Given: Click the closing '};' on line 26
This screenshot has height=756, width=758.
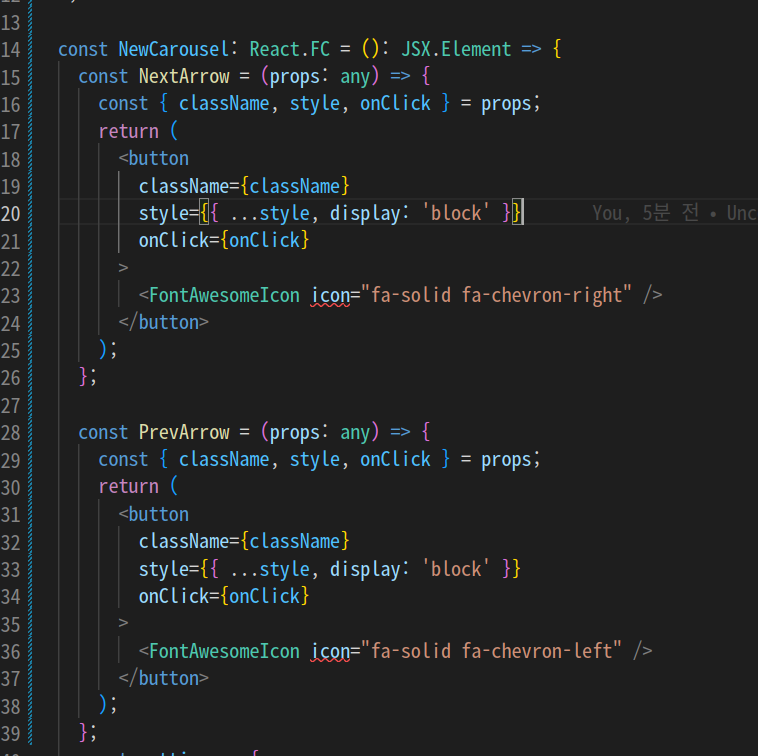Looking at the screenshot, I should [88, 377].
